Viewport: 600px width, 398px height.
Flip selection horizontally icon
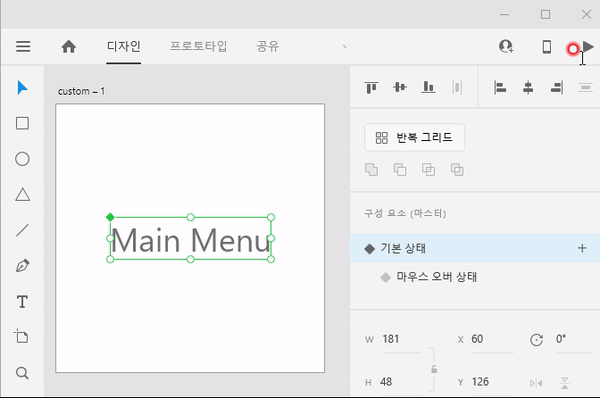point(536,383)
